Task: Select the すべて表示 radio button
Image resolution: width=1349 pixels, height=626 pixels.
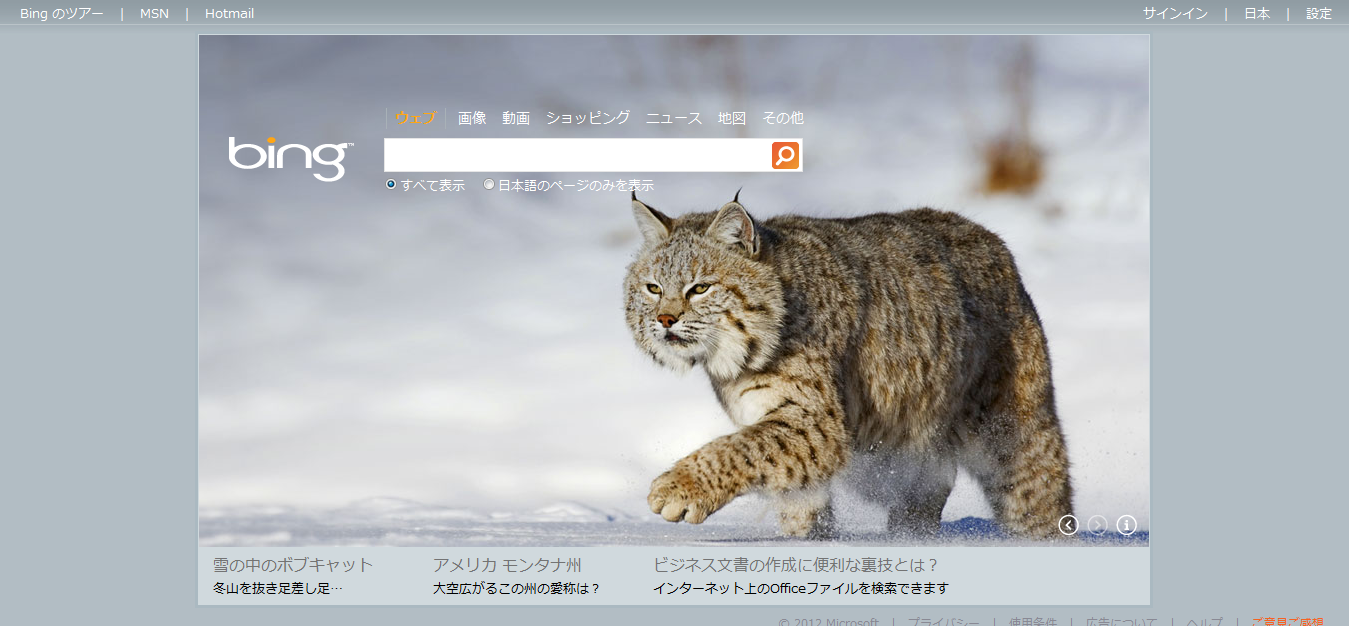Action: click(391, 185)
